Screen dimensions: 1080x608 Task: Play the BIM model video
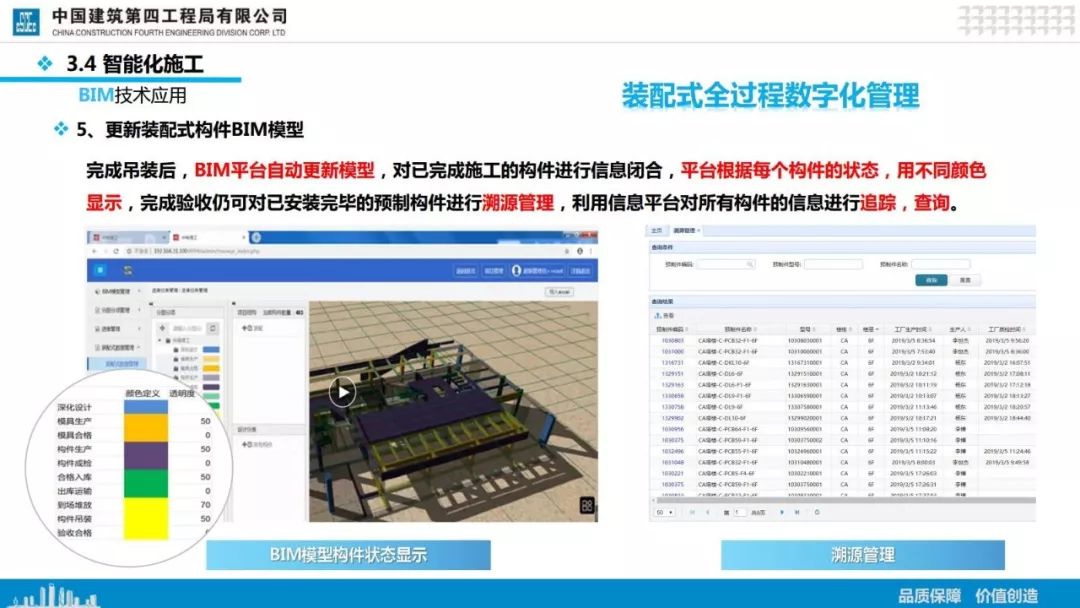coord(342,392)
